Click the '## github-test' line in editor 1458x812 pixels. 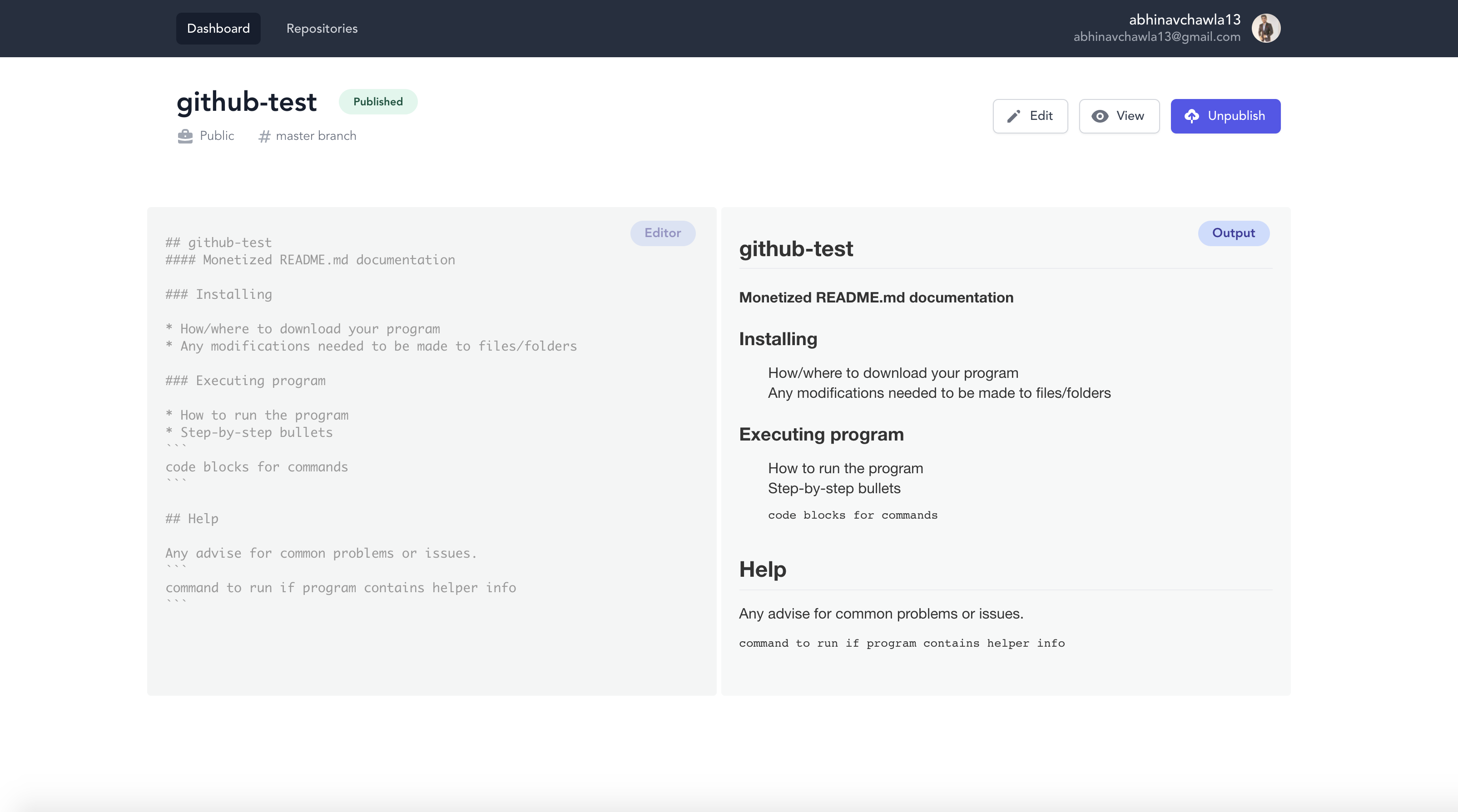pyautogui.click(x=218, y=243)
